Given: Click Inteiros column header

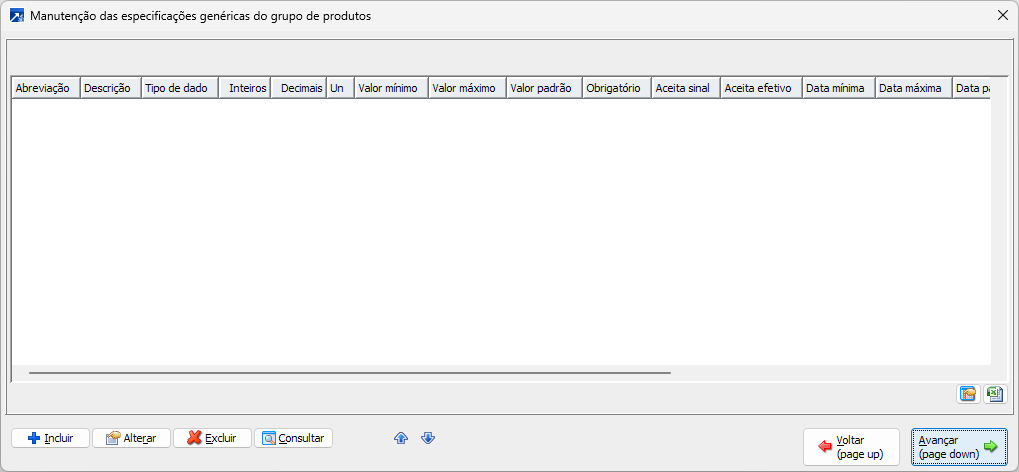Looking at the screenshot, I should point(245,88).
